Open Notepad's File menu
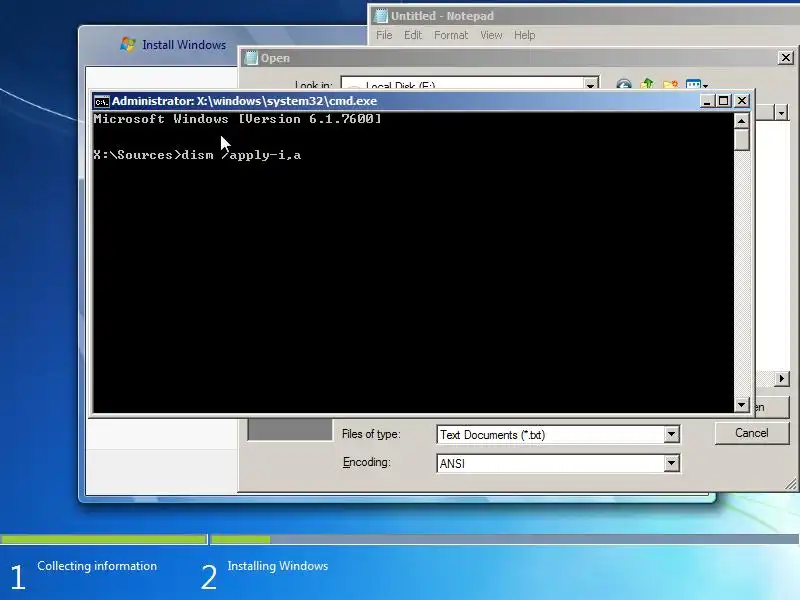800x600 pixels. click(384, 35)
